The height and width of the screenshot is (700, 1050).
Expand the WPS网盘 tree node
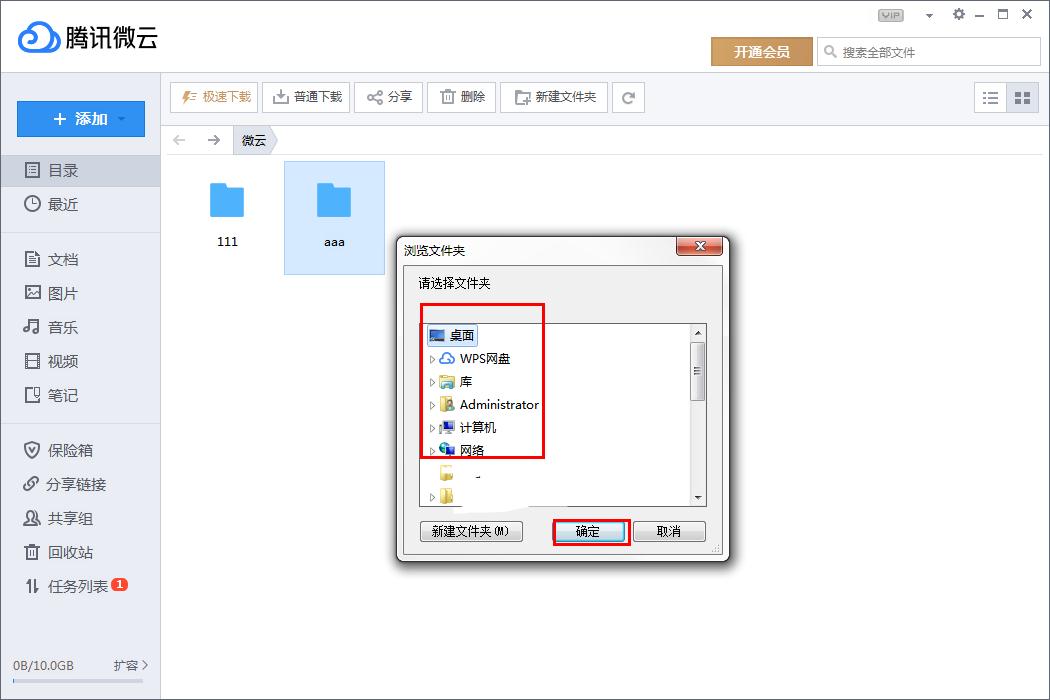coord(432,358)
